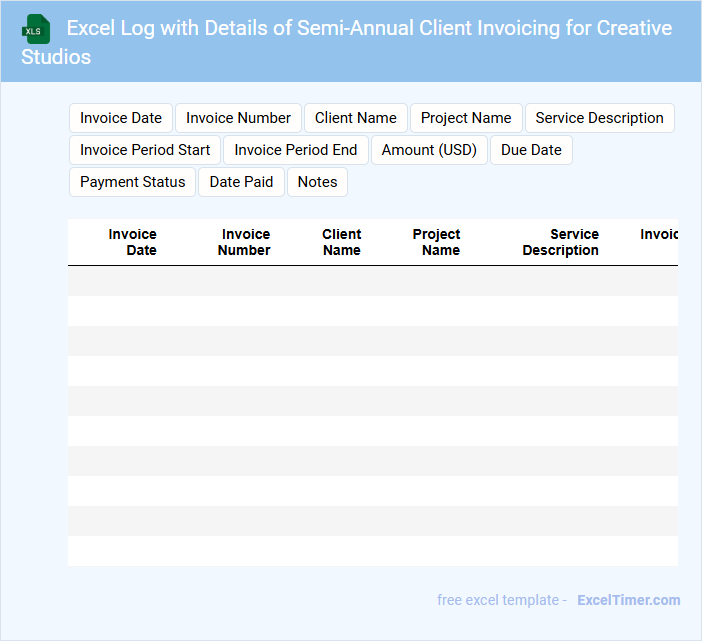Image resolution: width=702 pixels, height=641 pixels.
Task: Click the Client Name column header
Action: [341, 242]
